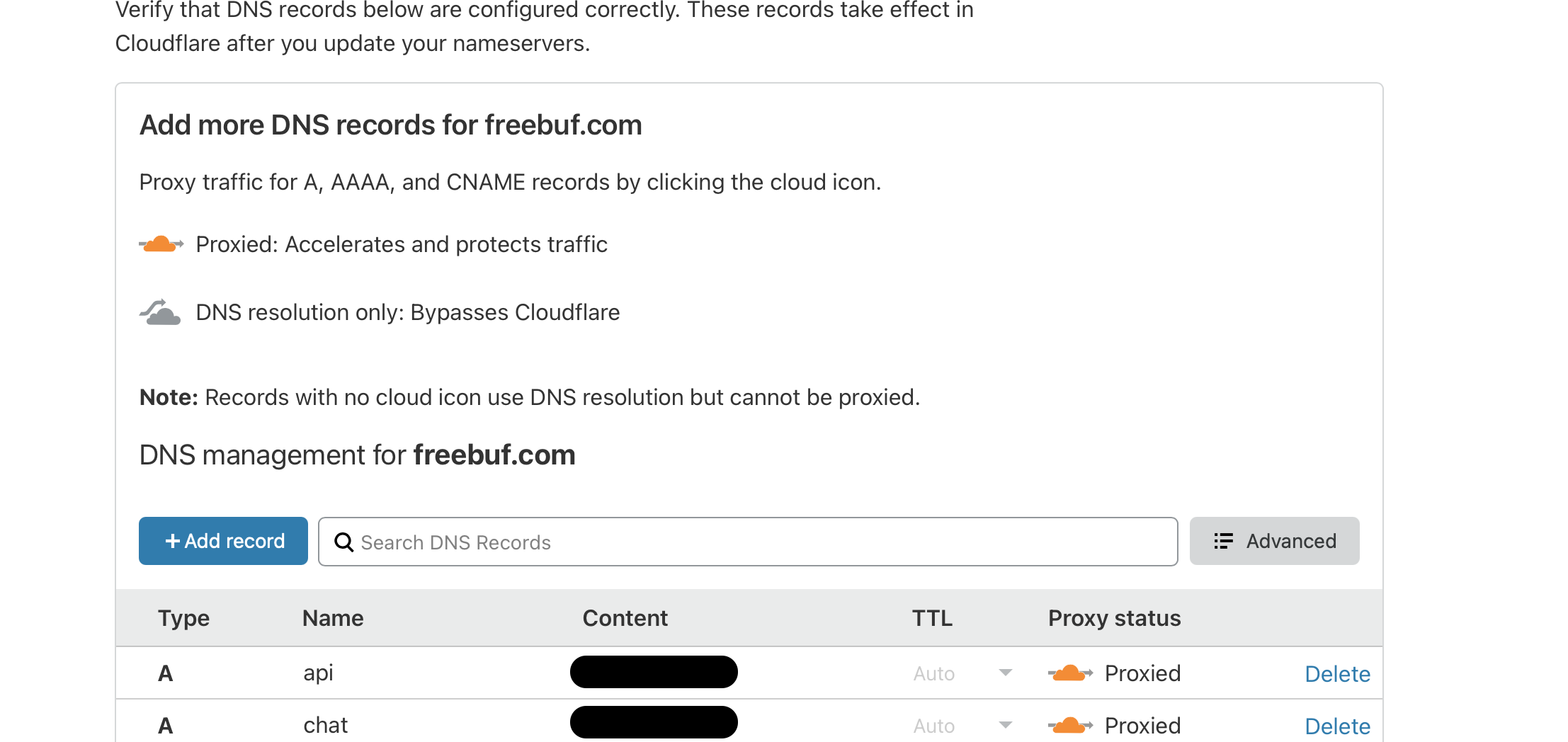1568x742 pixels.
Task: Click the orange Proxied cloud legend icon
Action: (x=161, y=244)
